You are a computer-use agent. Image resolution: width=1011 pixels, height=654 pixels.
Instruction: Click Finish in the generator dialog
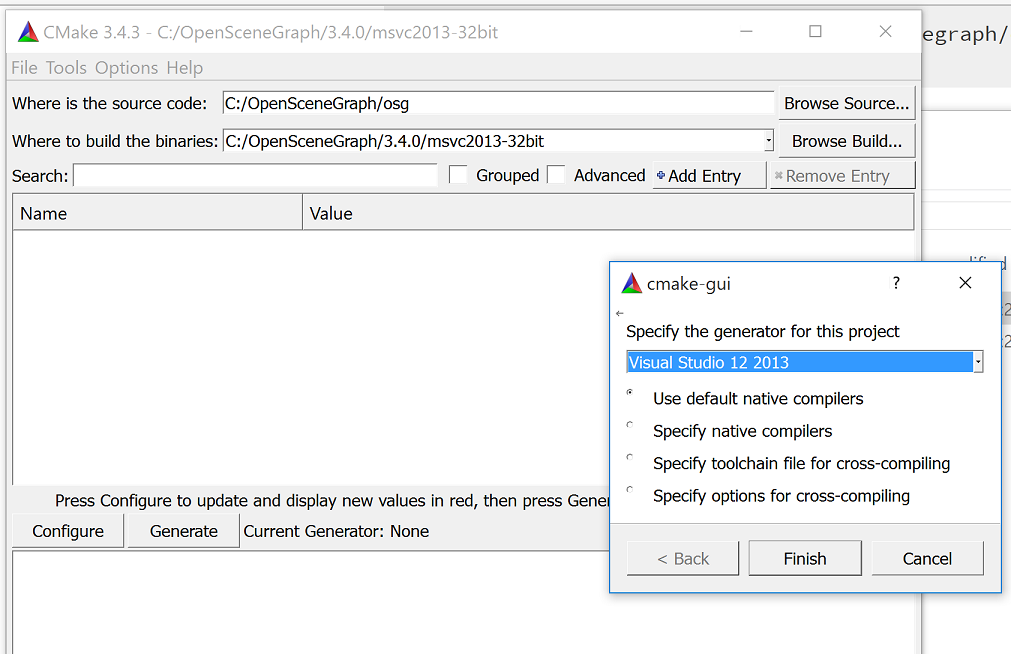click(805, 559)
